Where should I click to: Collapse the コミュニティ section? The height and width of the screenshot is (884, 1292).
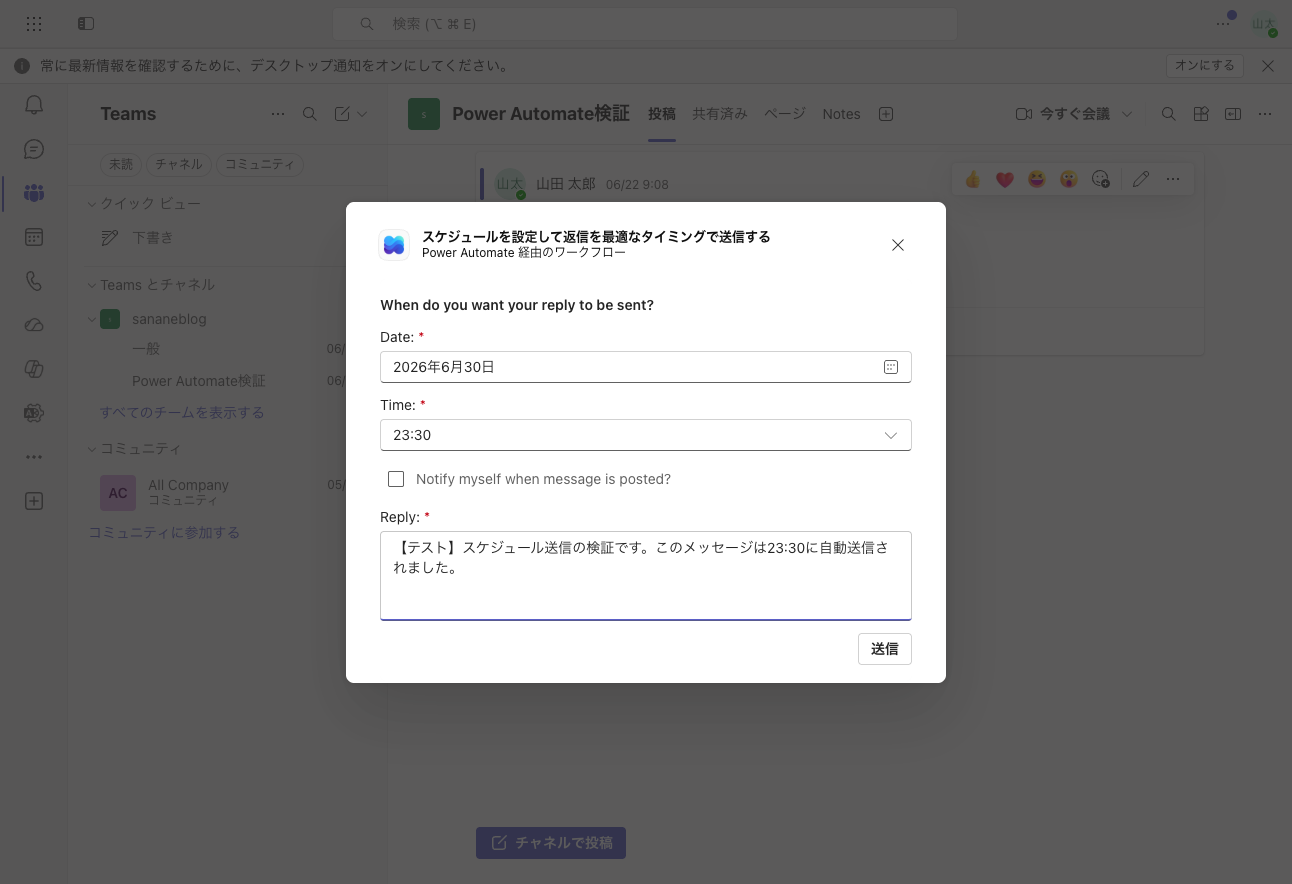point(92,449)
